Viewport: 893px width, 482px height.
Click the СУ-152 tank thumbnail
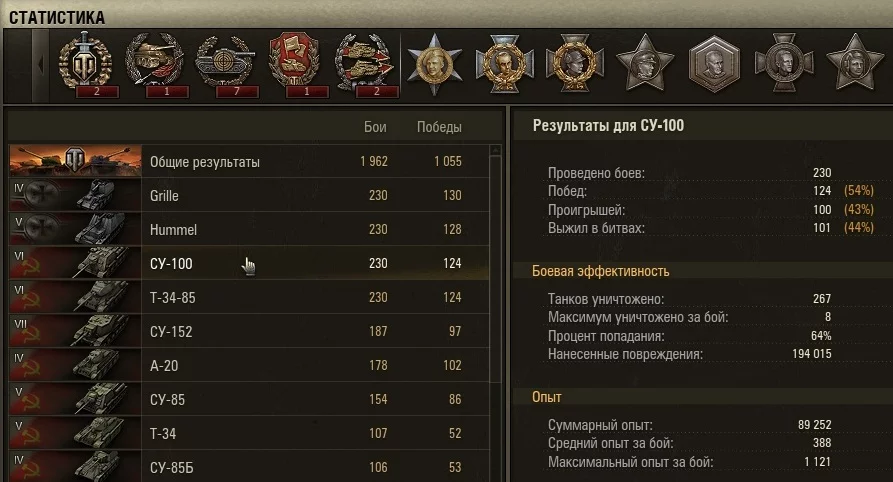point(75,331)
